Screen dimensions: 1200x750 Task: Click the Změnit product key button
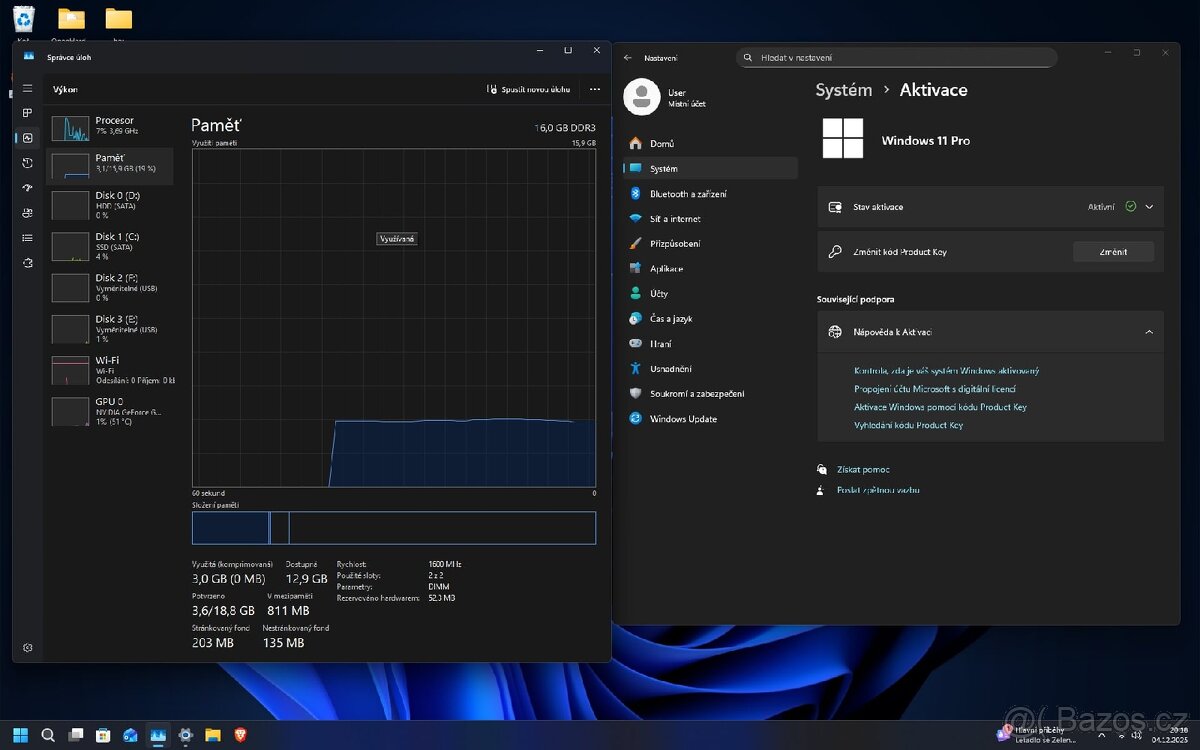click(1113, 251)
